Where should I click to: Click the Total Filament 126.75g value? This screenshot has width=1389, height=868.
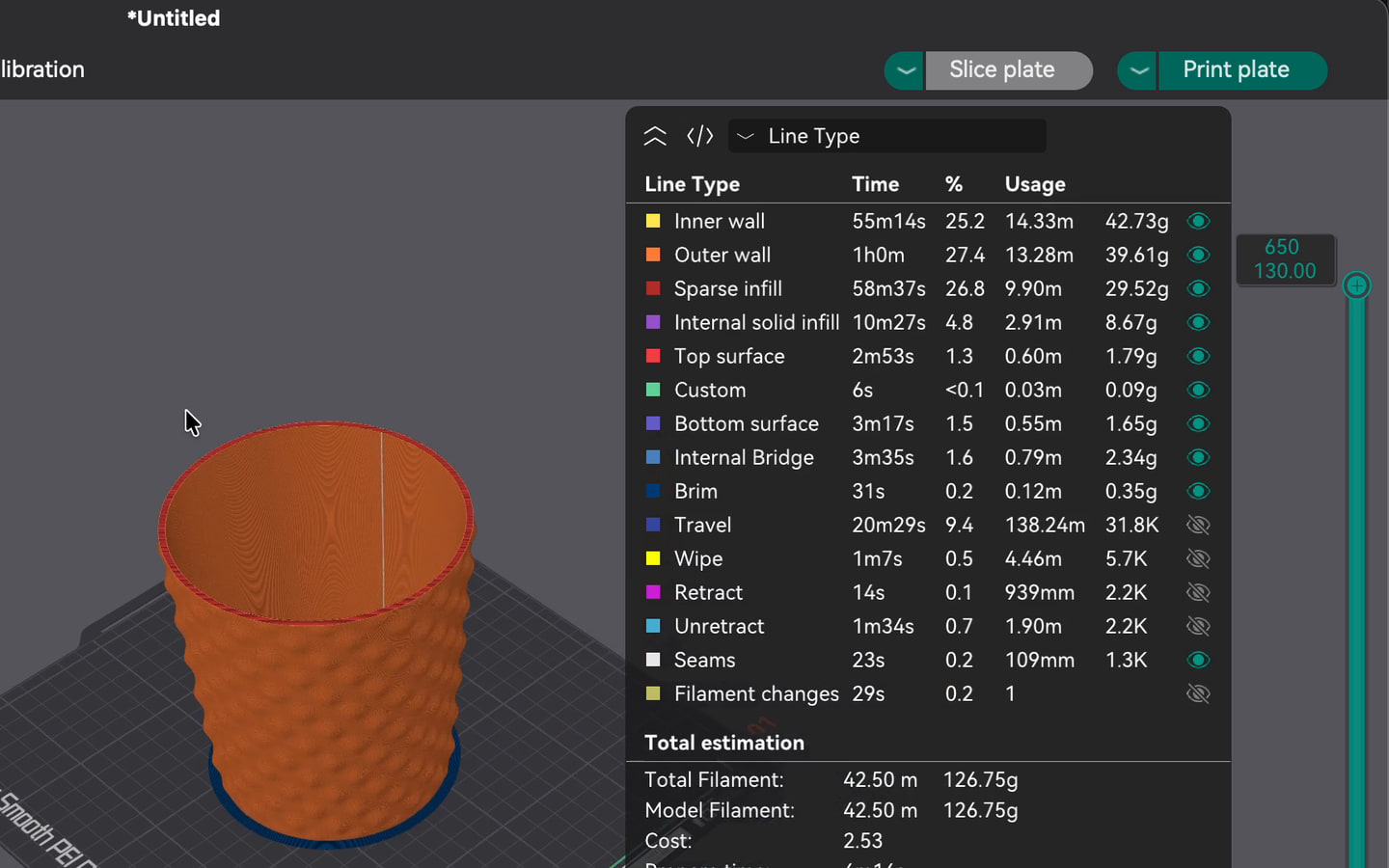click(980, 779)
